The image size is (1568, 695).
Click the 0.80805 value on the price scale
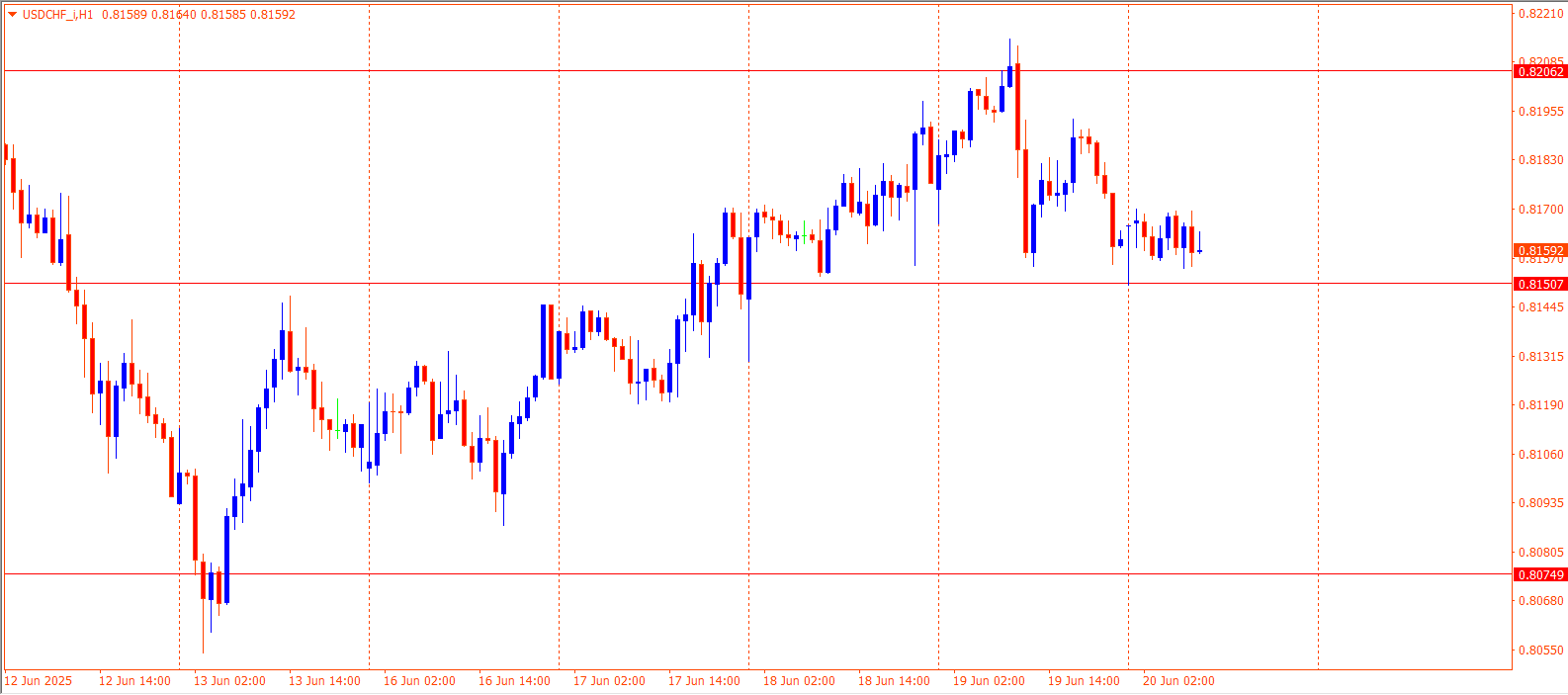(x=1541, y=553)
